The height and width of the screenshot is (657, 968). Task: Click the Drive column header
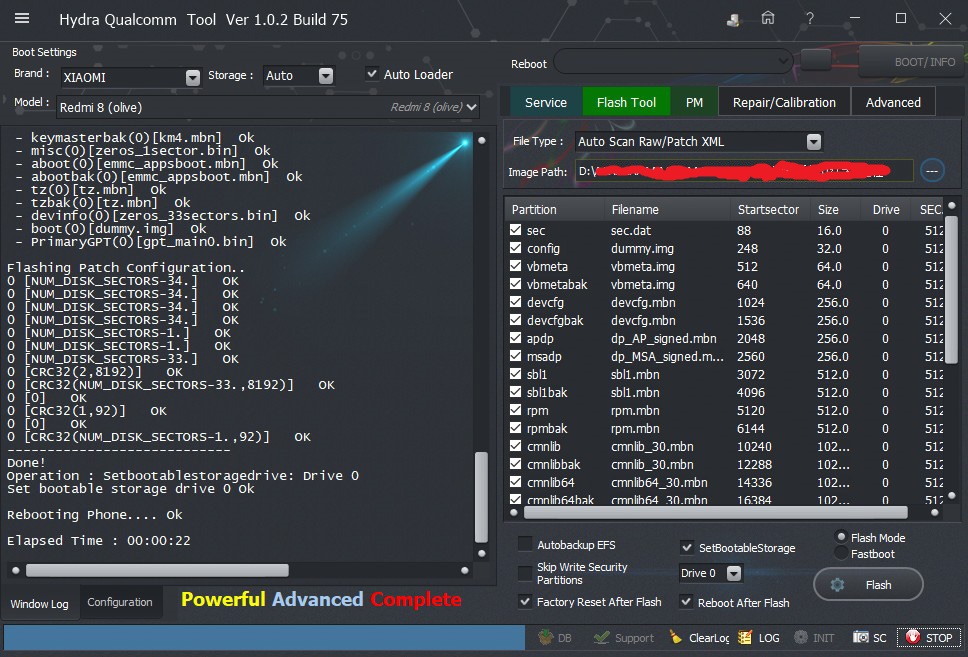tap(886, 209)
